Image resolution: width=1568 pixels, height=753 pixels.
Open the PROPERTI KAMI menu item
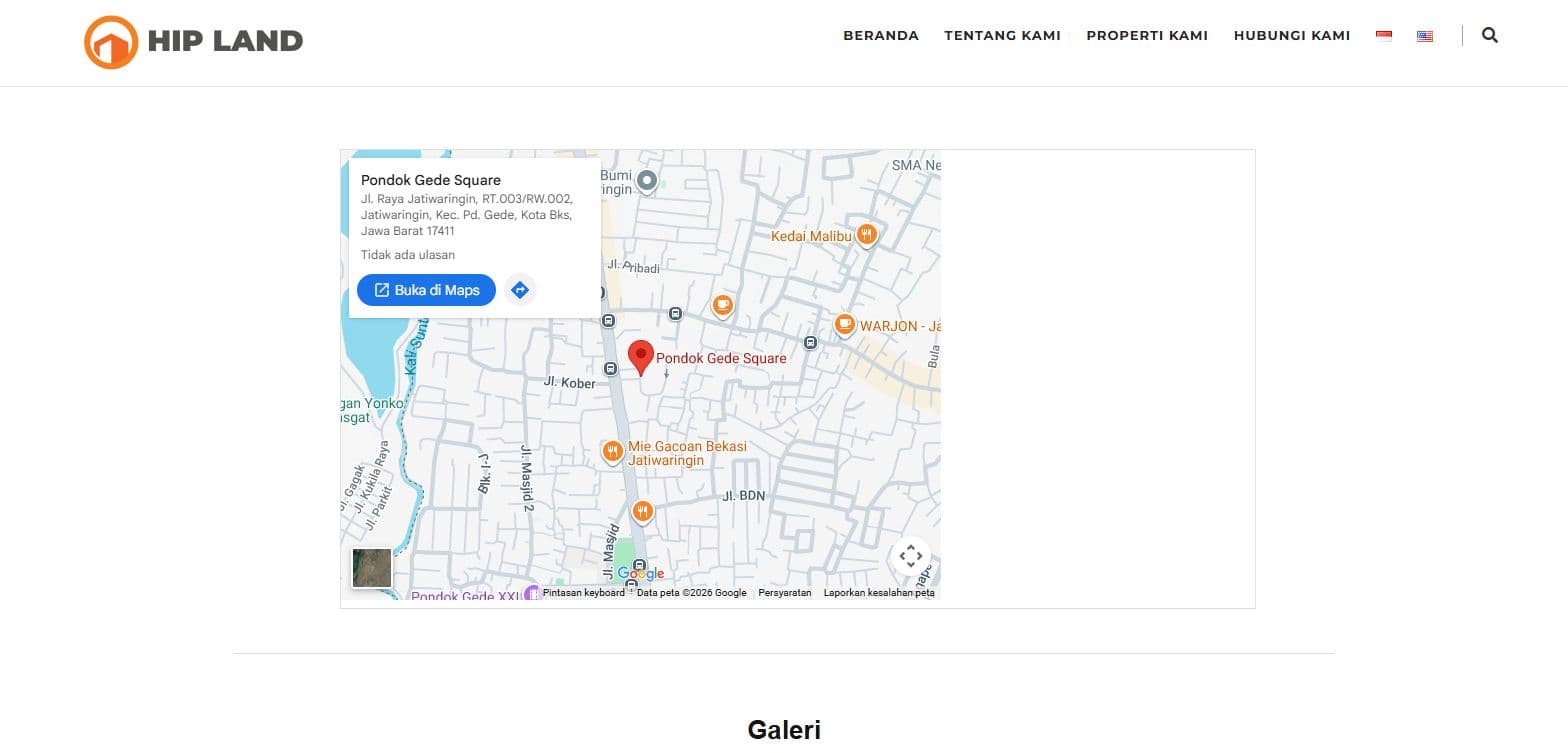coord(1147,36)
